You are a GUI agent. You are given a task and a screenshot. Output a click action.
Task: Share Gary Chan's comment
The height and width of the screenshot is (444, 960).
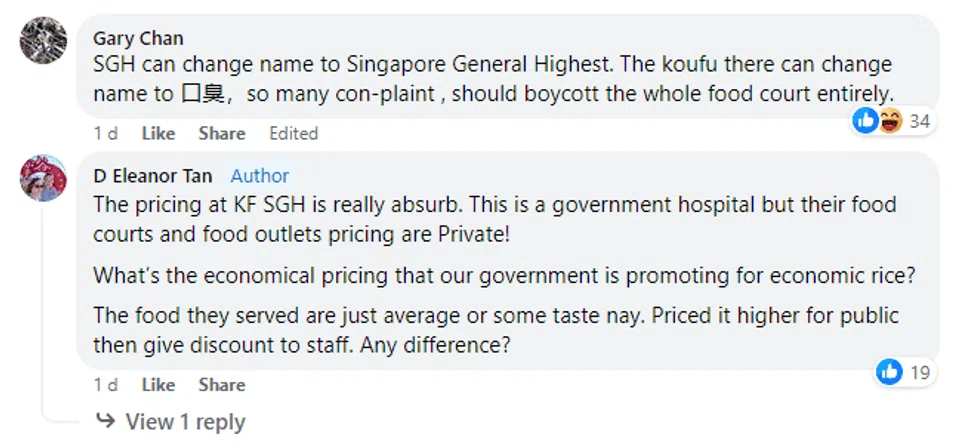(x=221, y=133)
